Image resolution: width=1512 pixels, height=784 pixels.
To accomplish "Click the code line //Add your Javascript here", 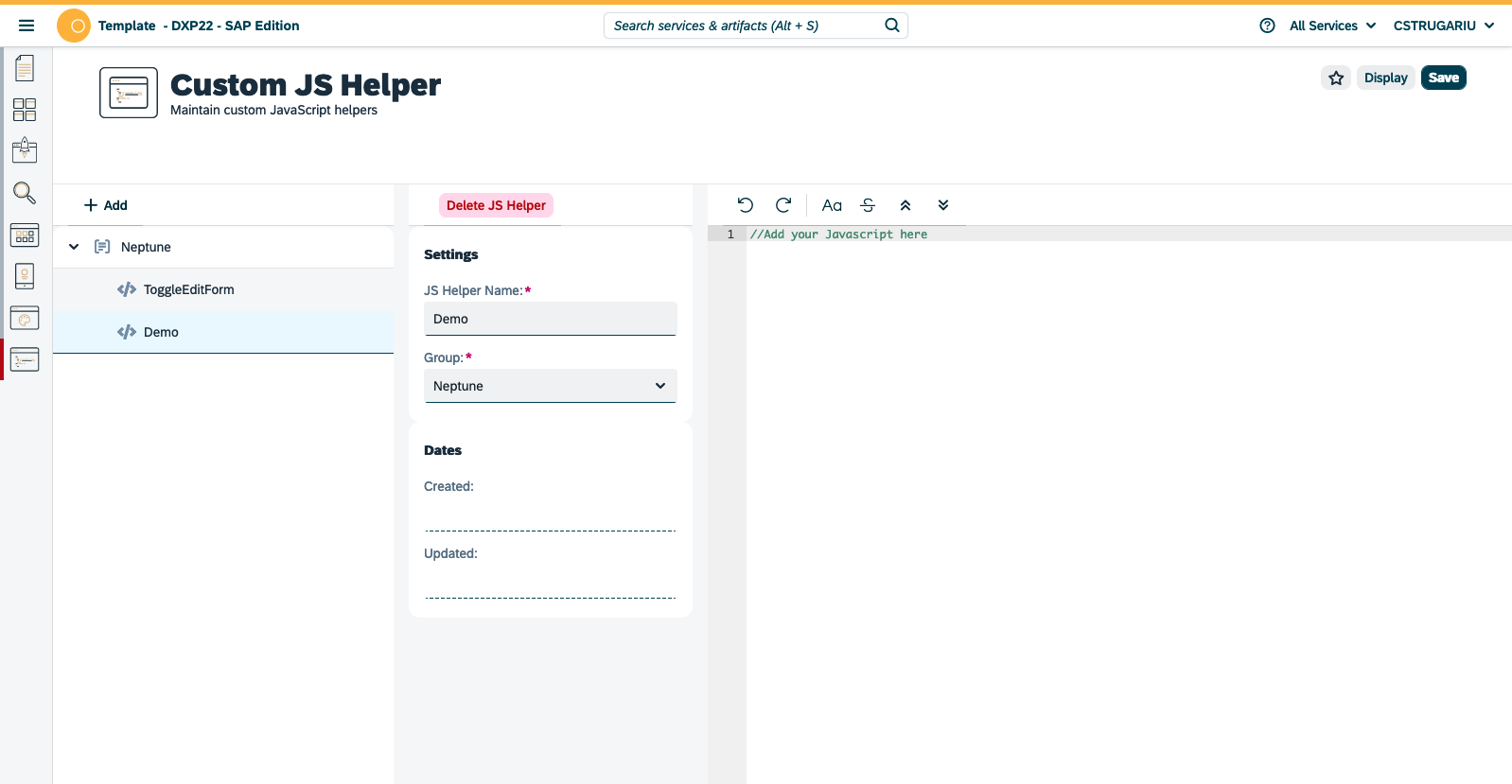I will point(838,235).
